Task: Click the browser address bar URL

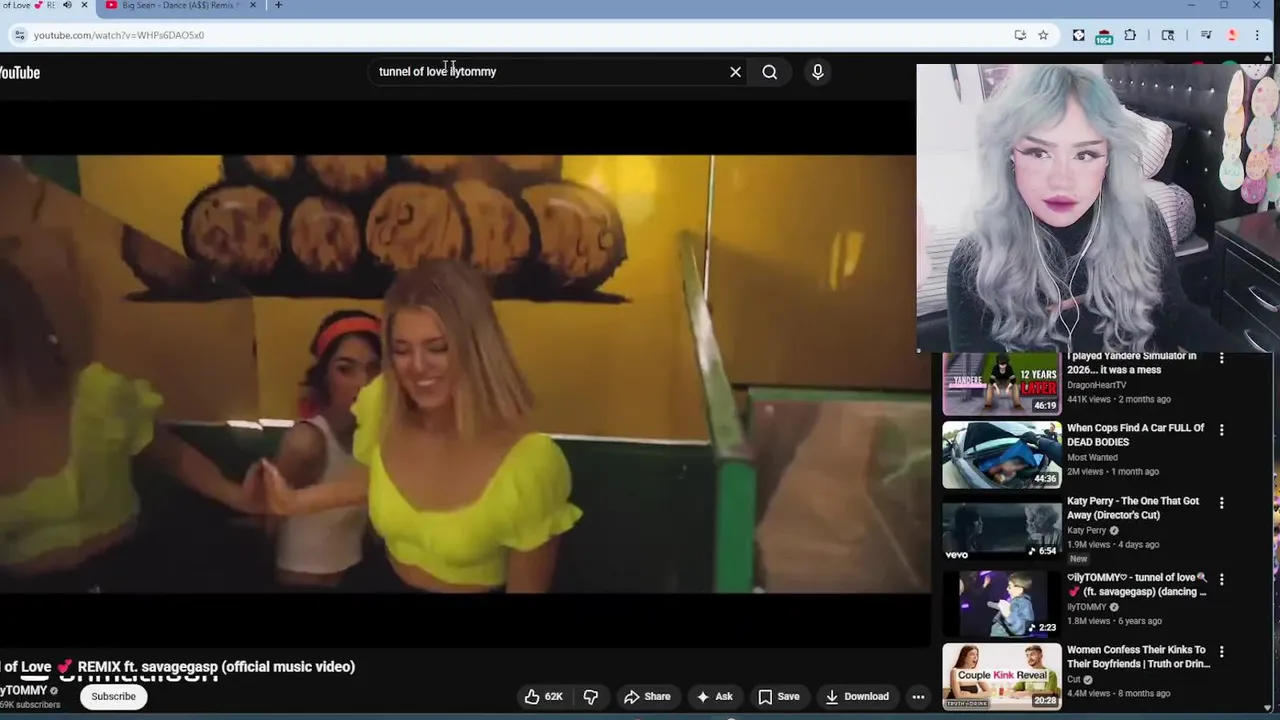Action: [x=119, y=35]
